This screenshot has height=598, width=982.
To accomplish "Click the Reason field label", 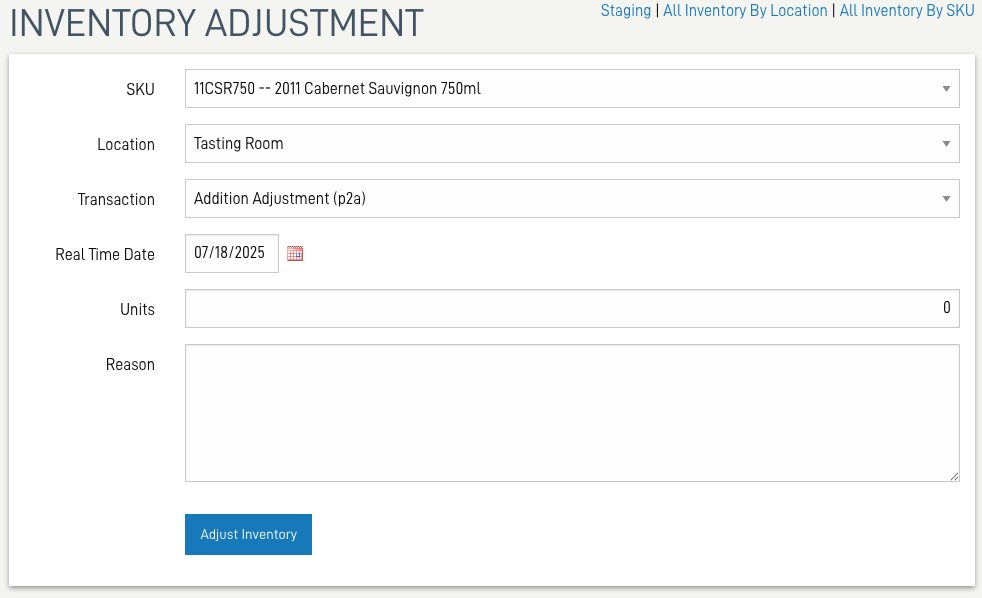I will pyautogui.click(x=130, y=365).
